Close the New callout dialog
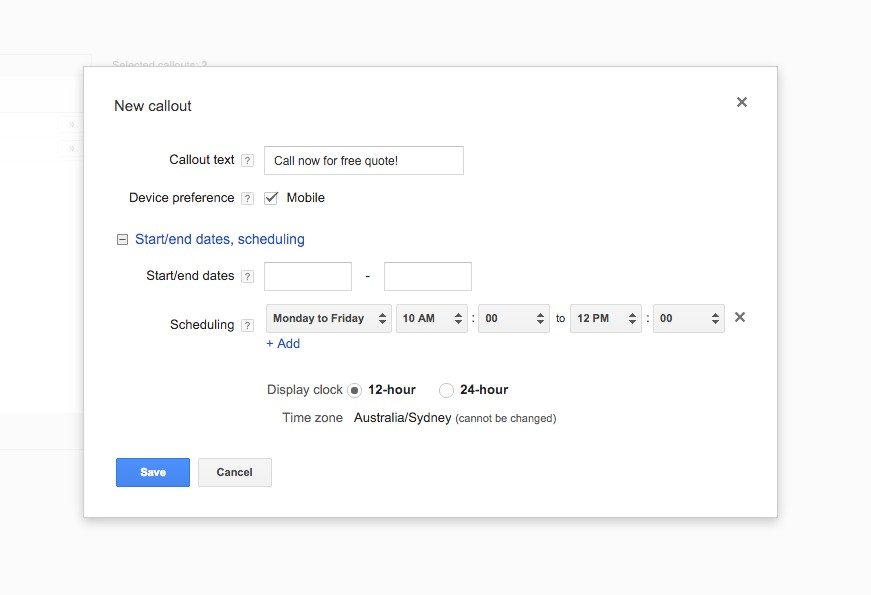The image size is (871, 595). pos(741,101)
